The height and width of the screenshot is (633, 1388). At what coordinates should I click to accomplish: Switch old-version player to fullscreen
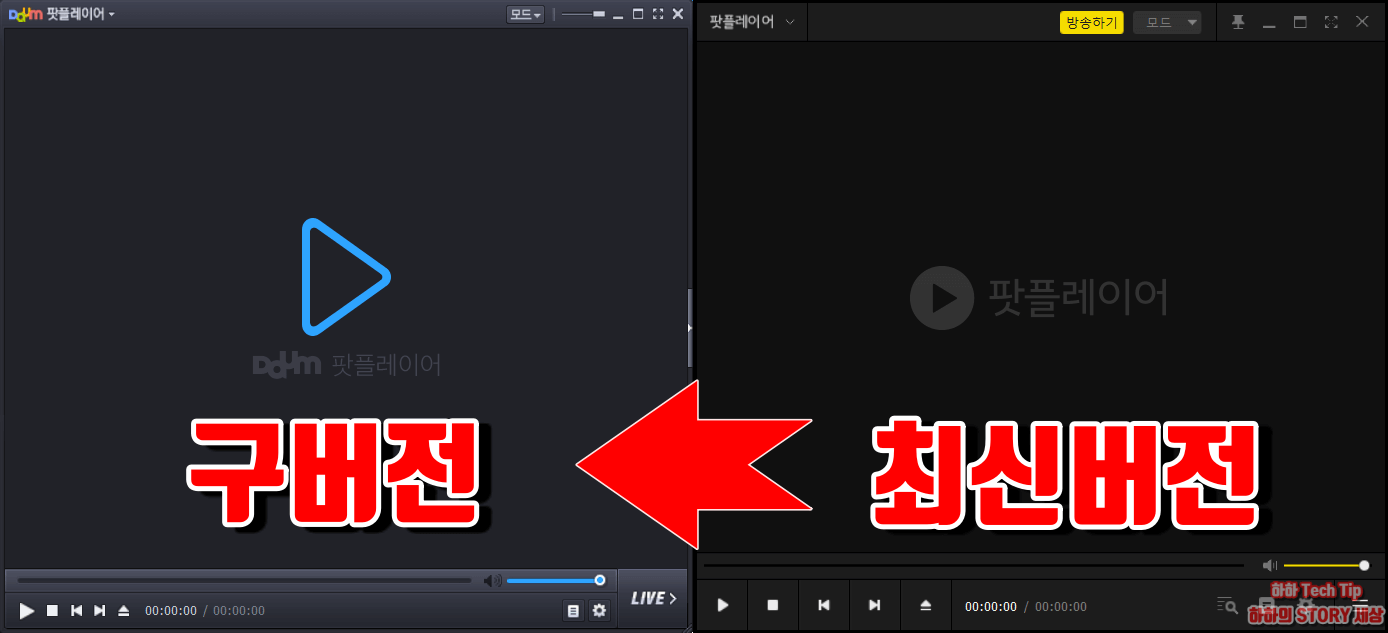click(658, 14)
